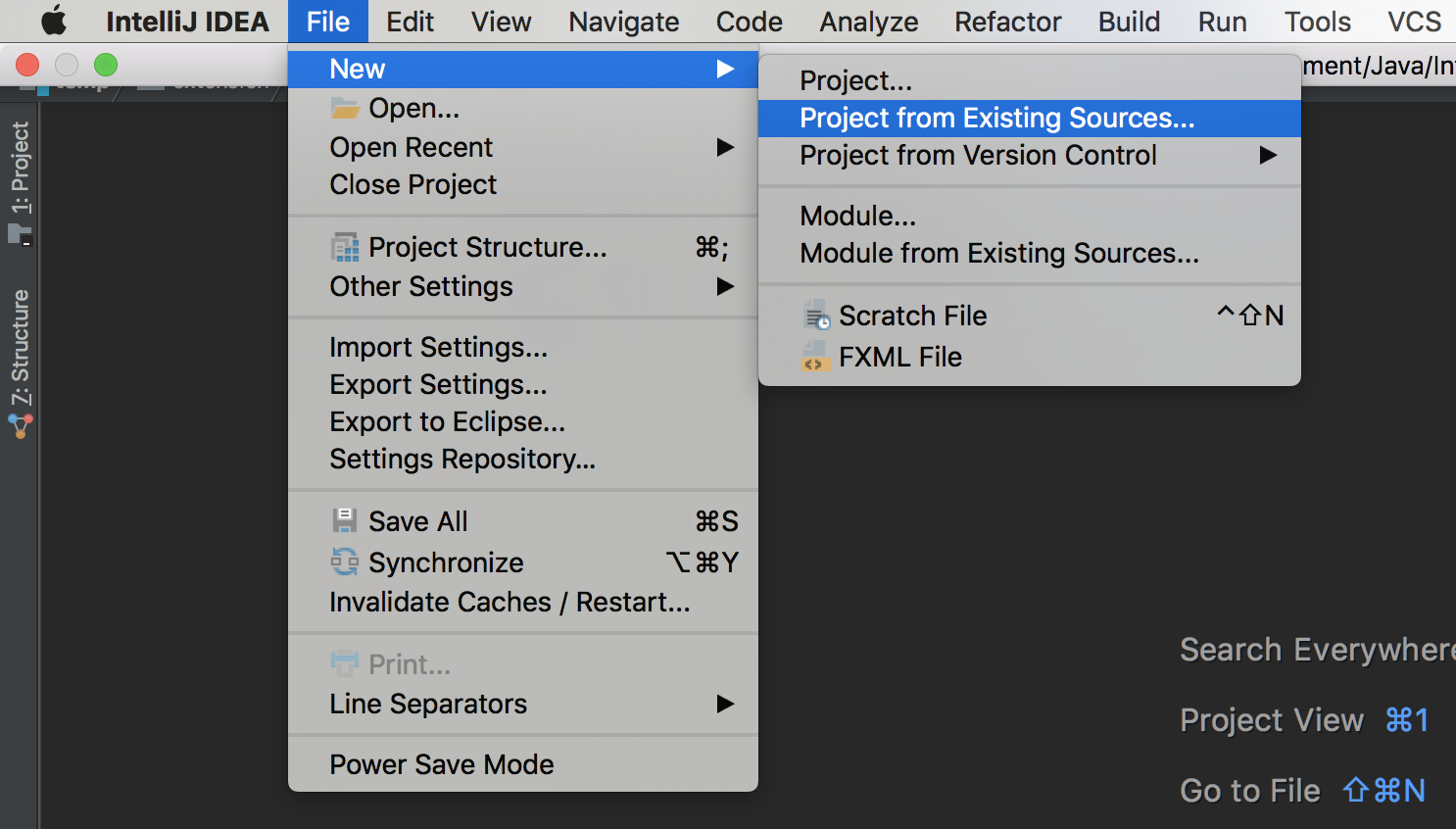Image resolution: width=1456 pixels, height=829 pixels.
Task: Click the Print printer icon
Action: click(x=345, y=663)
